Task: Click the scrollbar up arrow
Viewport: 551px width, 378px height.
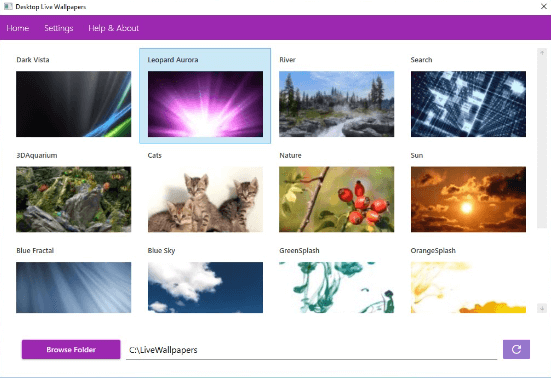Action: pos(542,53)
